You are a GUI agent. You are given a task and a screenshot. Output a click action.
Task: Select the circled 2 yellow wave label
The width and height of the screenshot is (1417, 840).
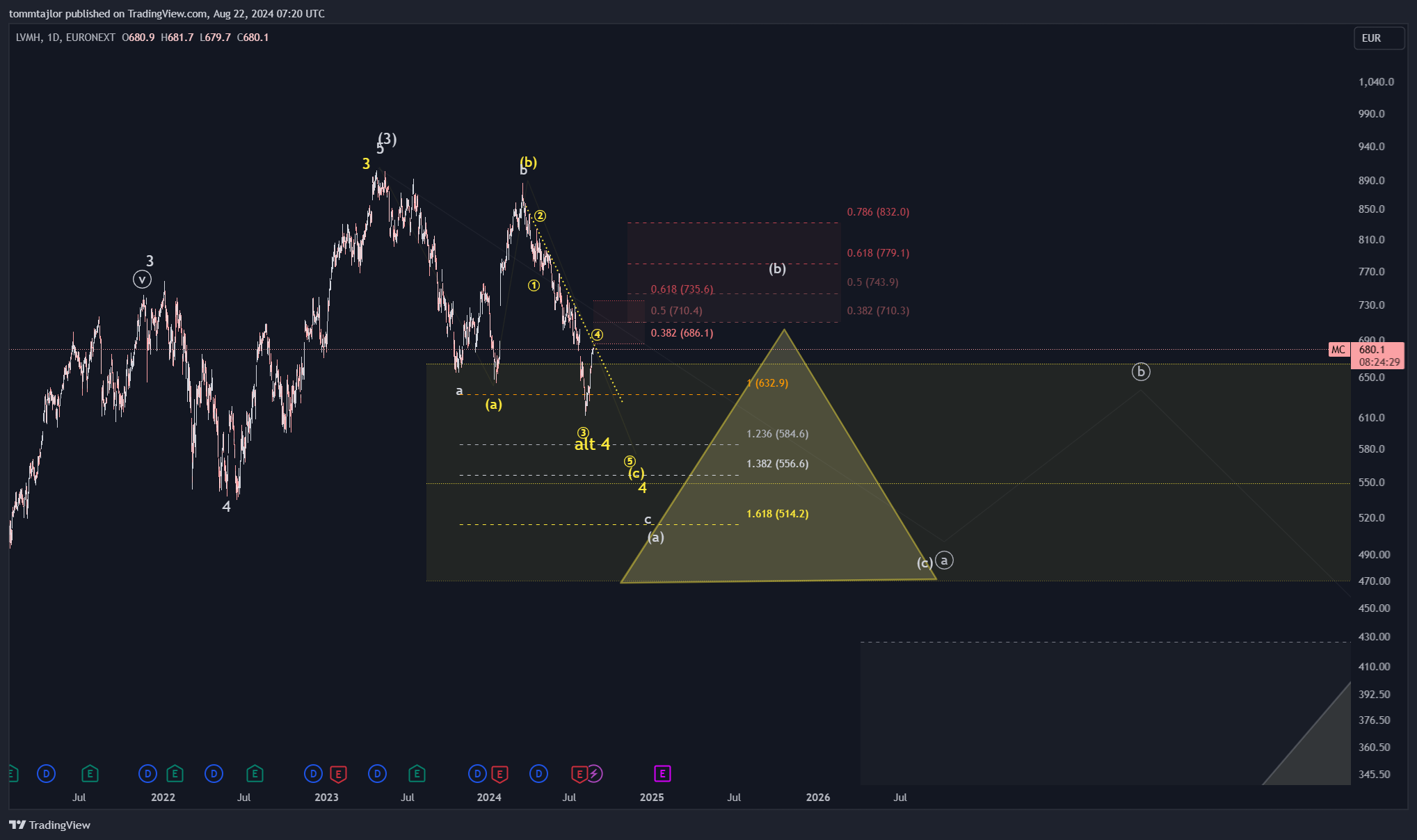(x=540, y=216)
